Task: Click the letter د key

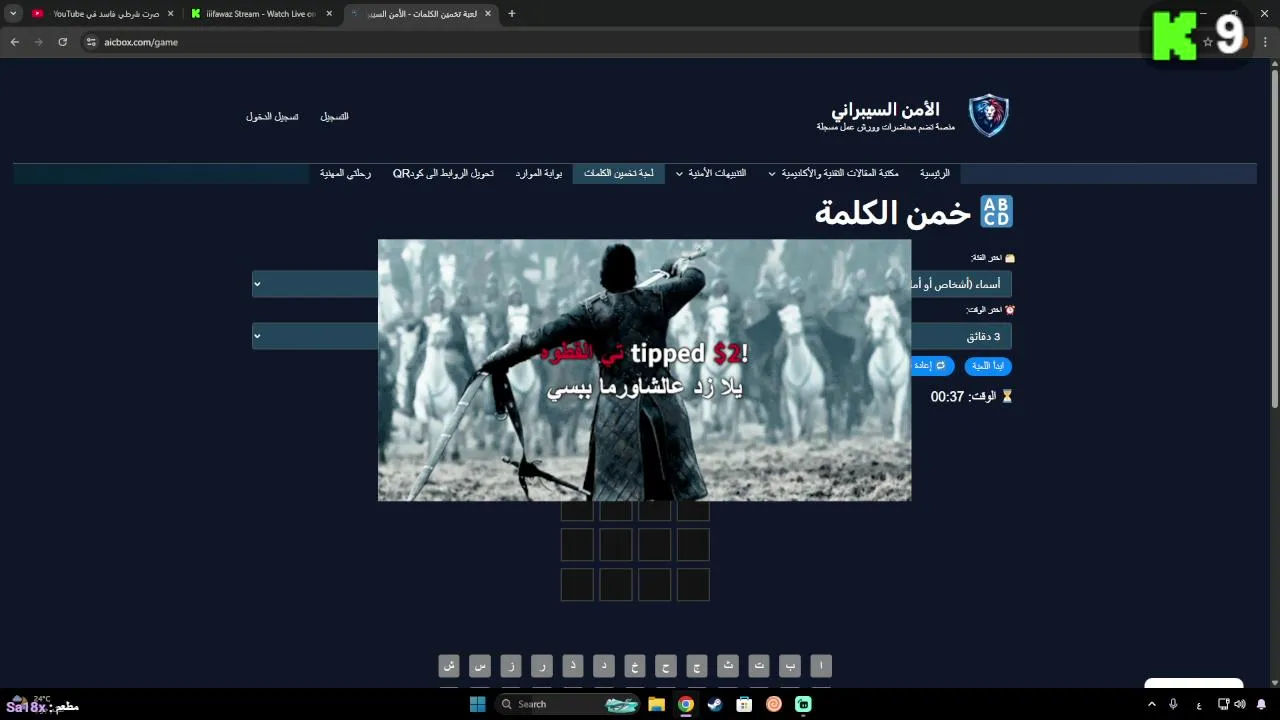Action: [604, 666]
